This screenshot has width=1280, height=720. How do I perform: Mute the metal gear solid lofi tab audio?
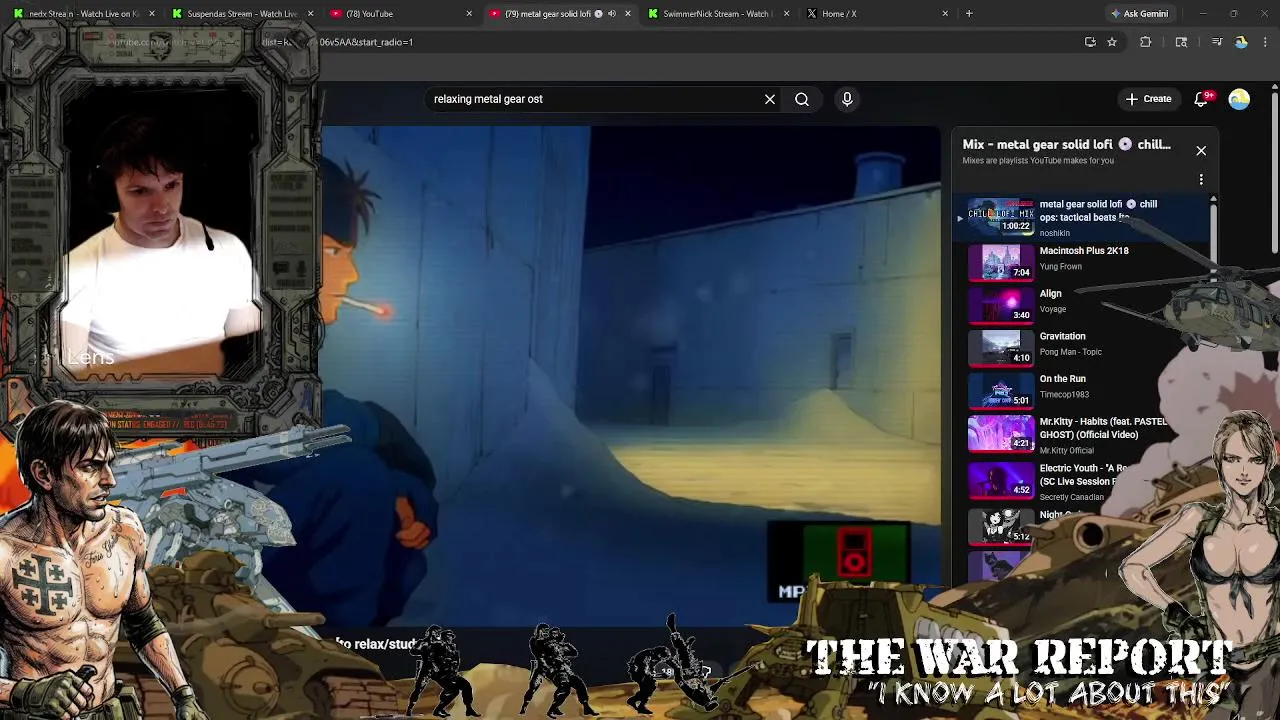[x=611, y=14]
